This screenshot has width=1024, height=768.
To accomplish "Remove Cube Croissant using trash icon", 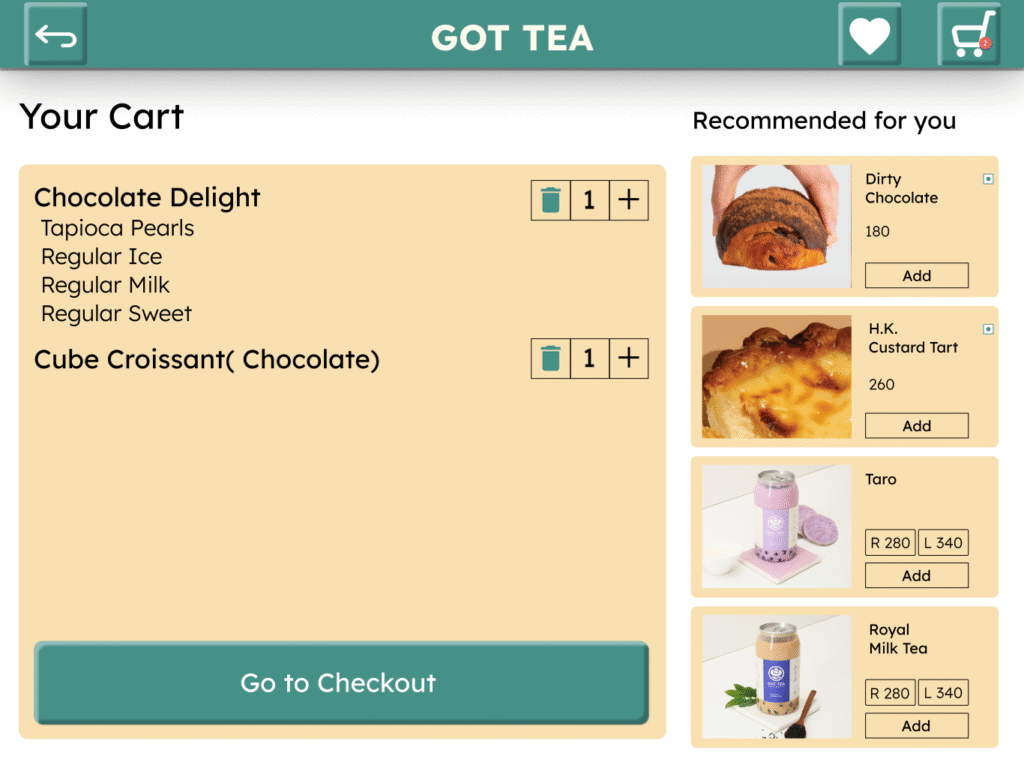I will tap(550, 358).
